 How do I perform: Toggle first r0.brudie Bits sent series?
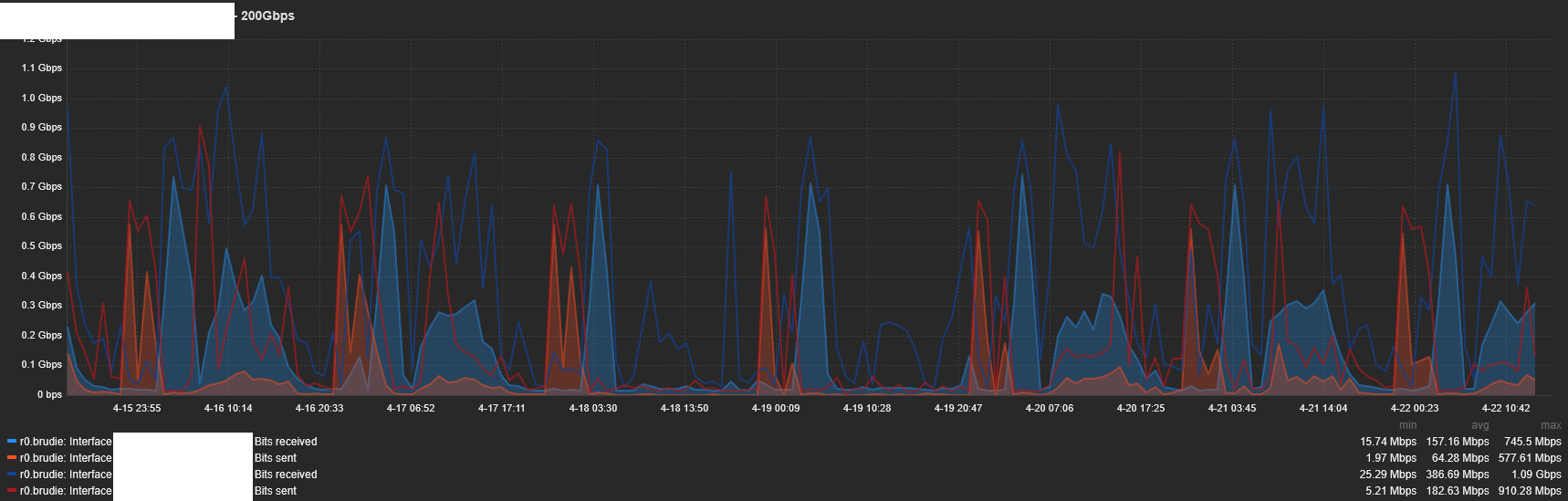point(66,458)
